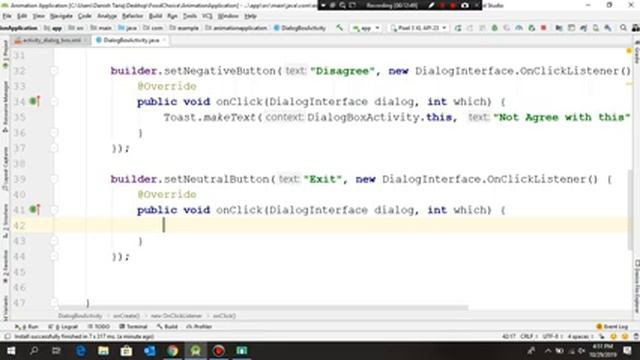Open the Event Log panel
640x360 pixels.
(612, 327)
